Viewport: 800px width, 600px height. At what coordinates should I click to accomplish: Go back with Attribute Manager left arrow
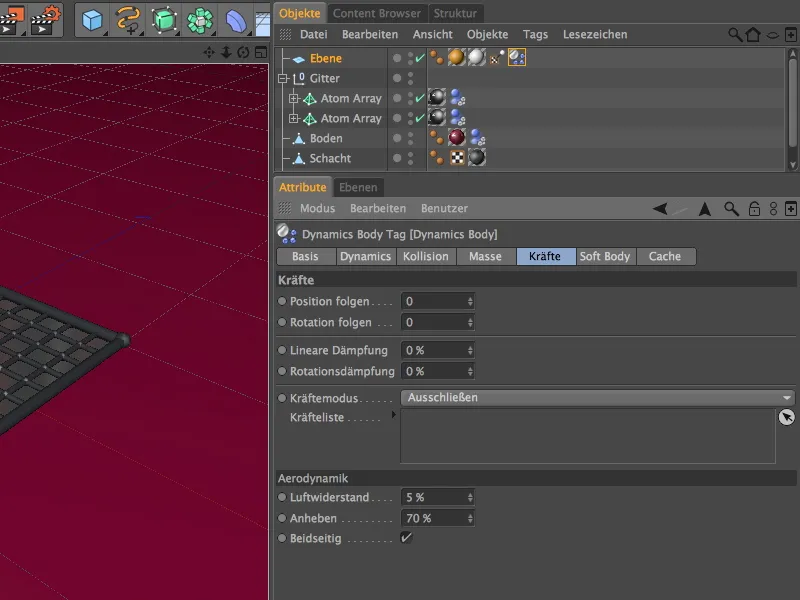click(660, 209)
